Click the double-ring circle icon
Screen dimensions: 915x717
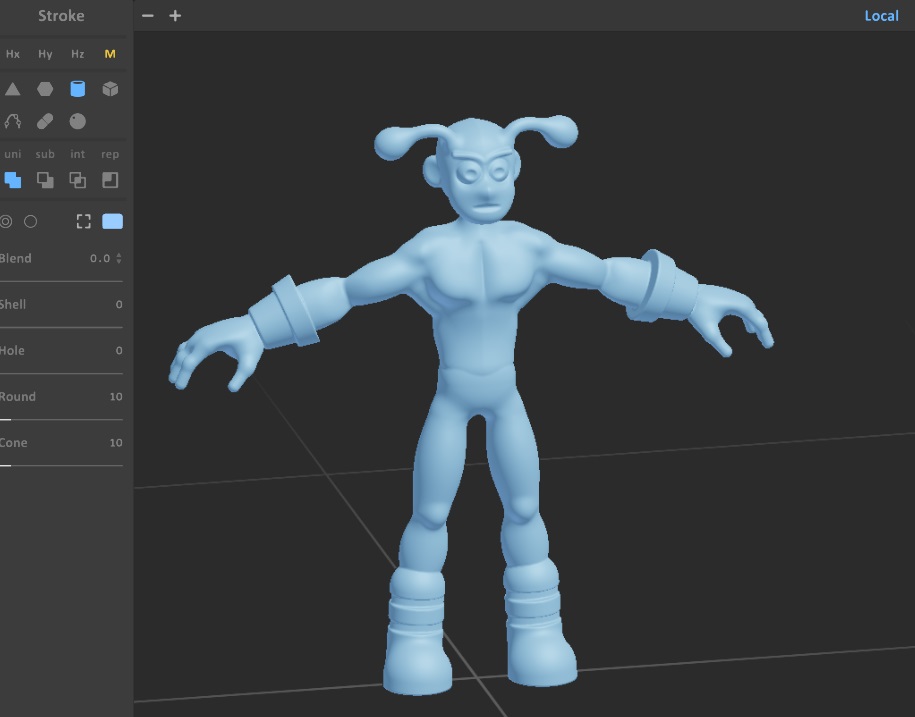pos(6,222)
